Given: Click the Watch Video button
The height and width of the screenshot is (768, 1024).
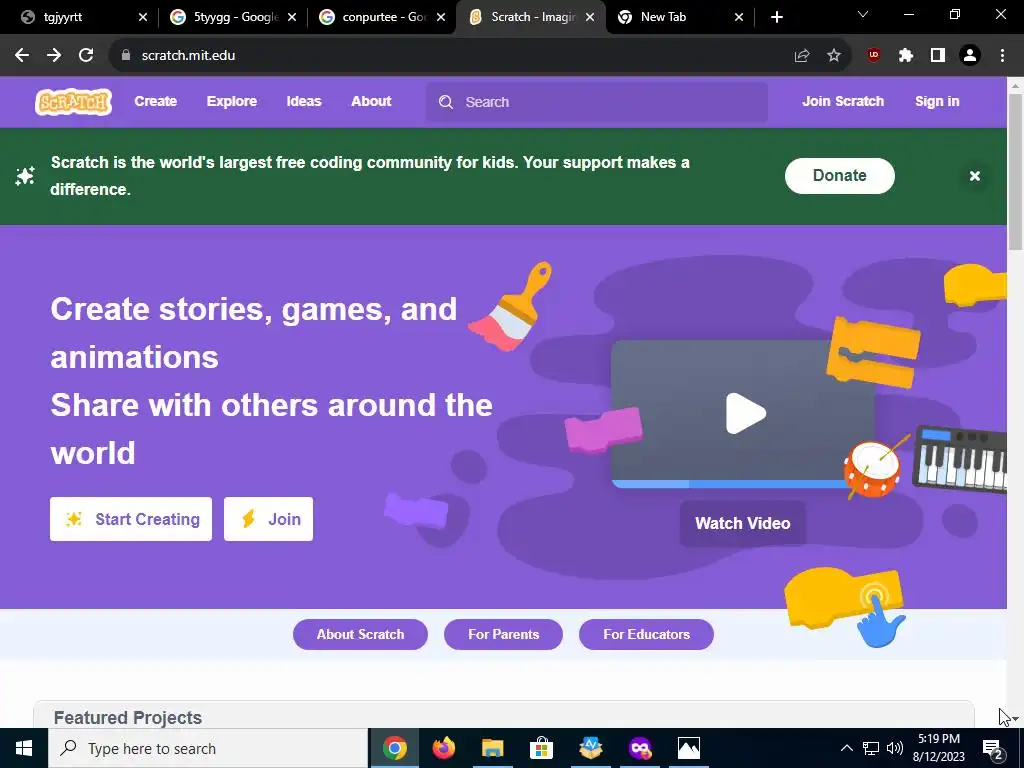Looking at the screenshot, I should click(x=743, y=523).
